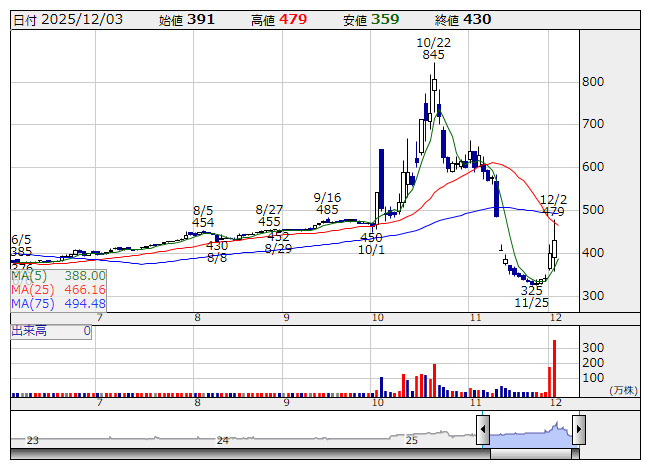This screenshot has width=653, height=470.
Task: Click the tallest red volume bar
Action: coord(554,364)
